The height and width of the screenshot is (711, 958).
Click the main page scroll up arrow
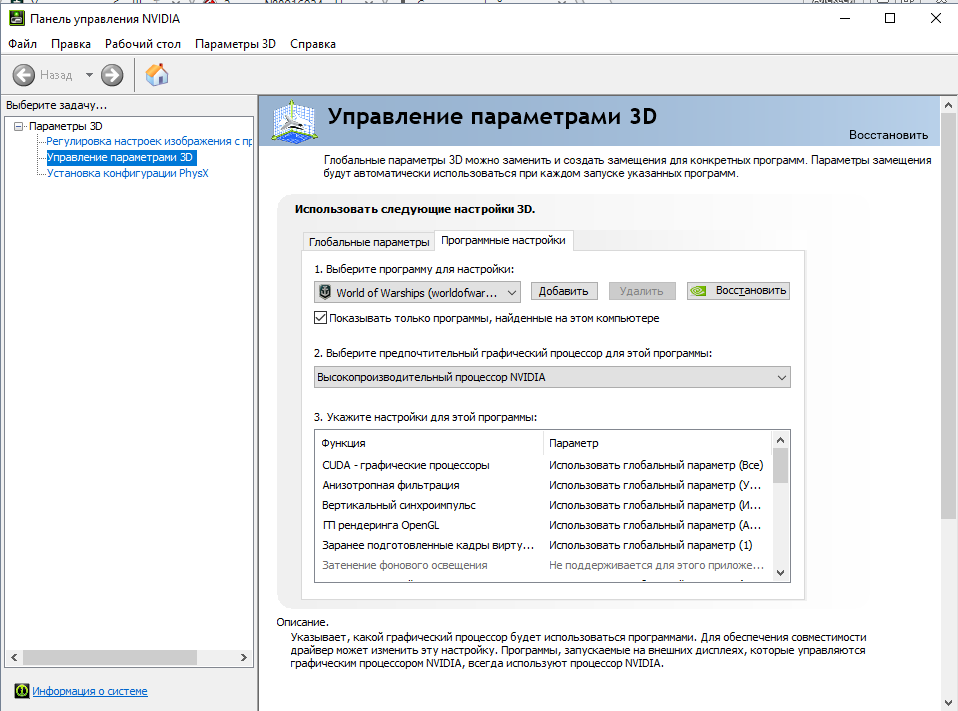pos(948,105)
